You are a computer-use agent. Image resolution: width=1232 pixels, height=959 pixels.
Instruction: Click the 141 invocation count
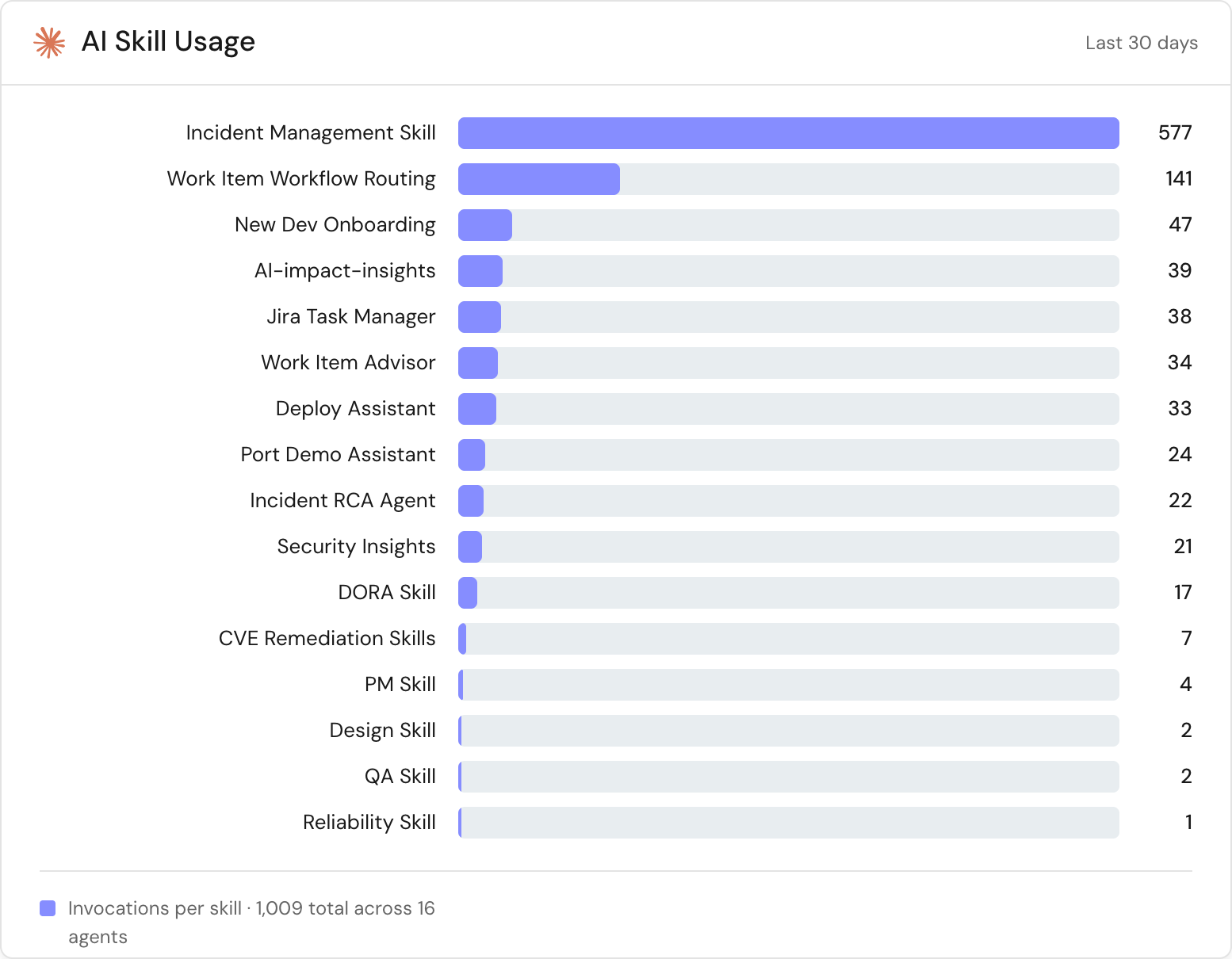tap(1179, 179)
